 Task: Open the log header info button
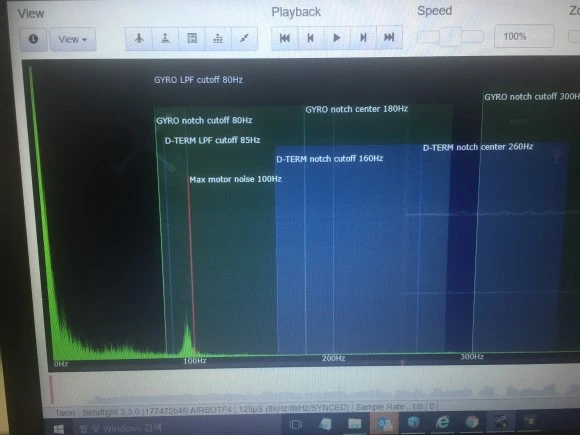(33, 39)
